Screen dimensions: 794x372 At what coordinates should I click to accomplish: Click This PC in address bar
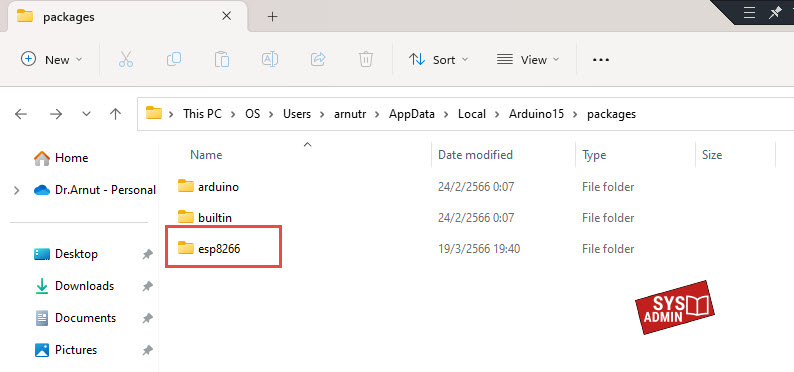tap(203, 114)
